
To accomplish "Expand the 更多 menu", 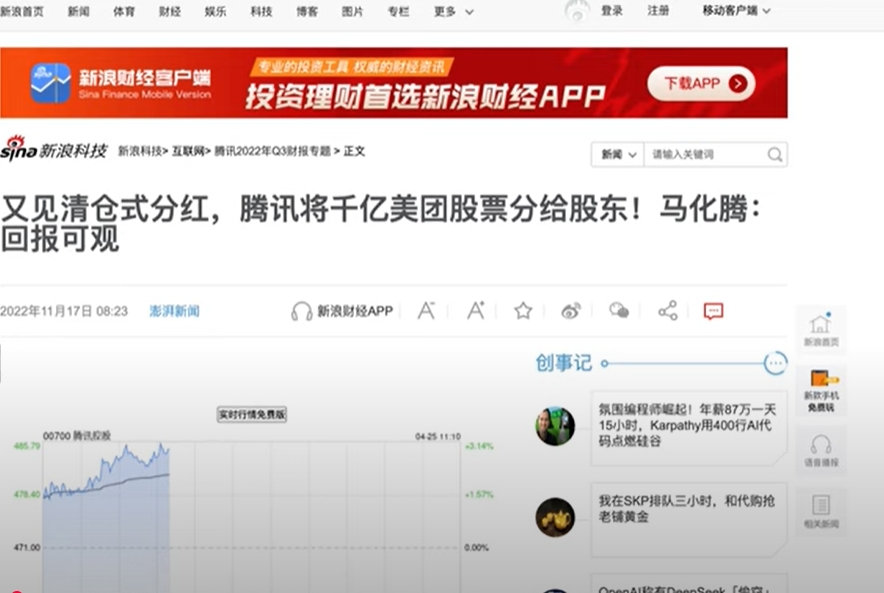I will pos(453,11).
